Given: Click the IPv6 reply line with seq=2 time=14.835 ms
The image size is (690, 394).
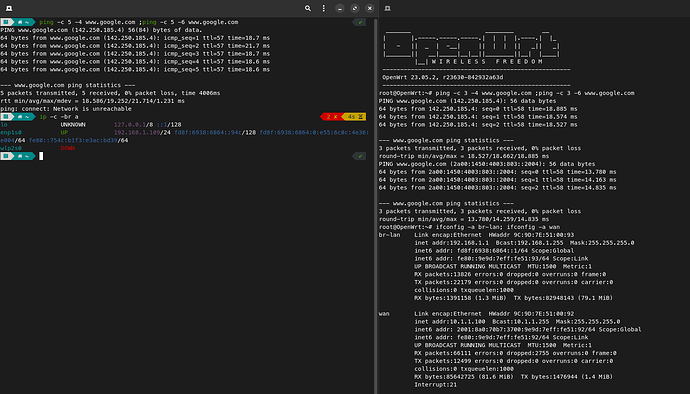Looking at the screenshot, I should 497,188.
